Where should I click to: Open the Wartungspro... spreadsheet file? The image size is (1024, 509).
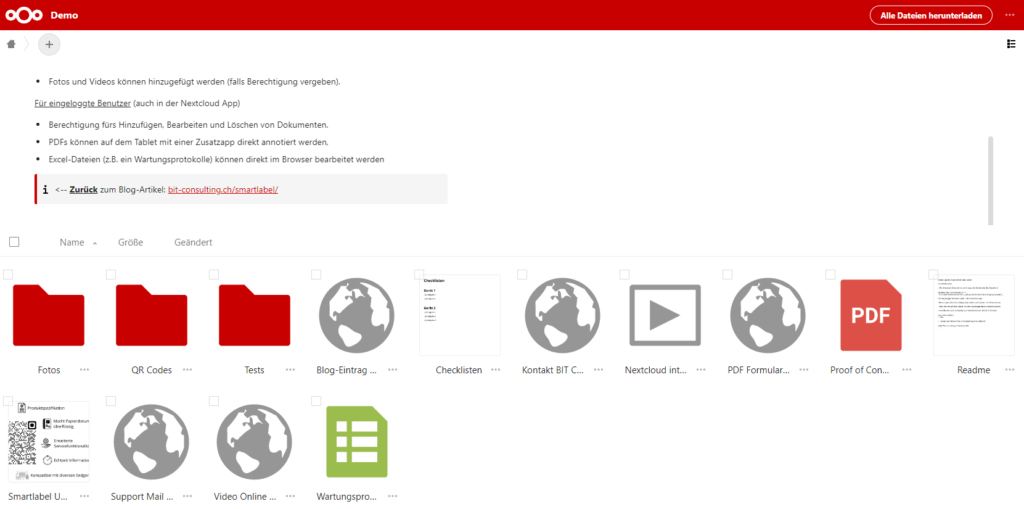(356, 442)
